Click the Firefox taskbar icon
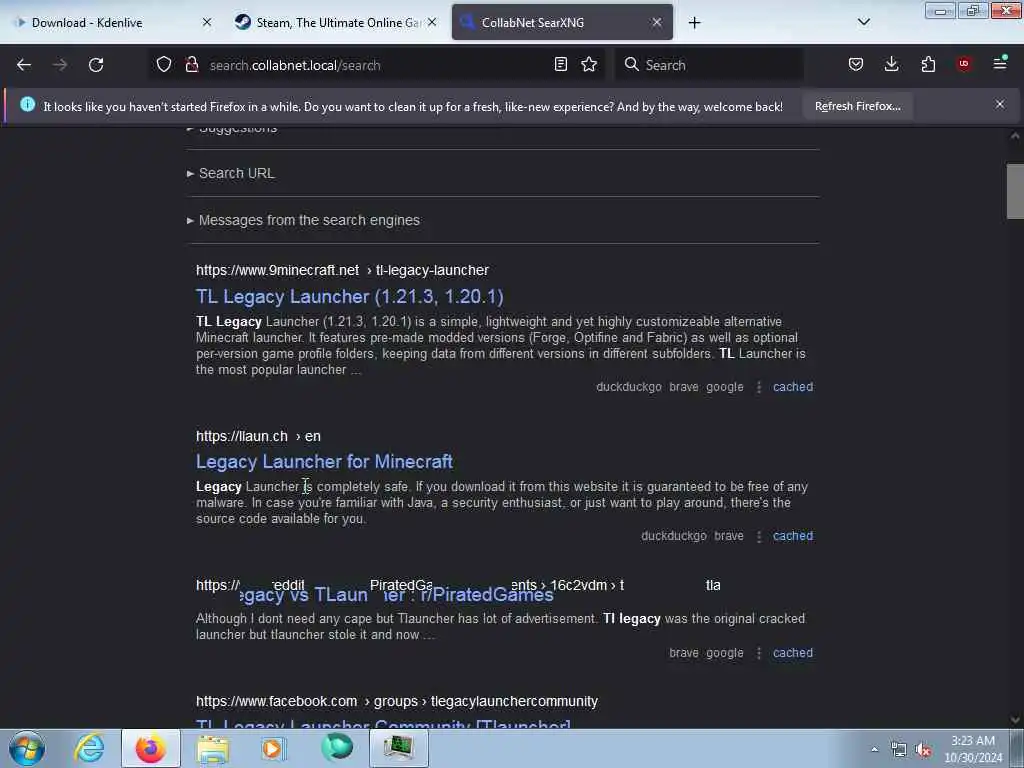Screen dimensions: 1024x768 [x=151, y=748]
